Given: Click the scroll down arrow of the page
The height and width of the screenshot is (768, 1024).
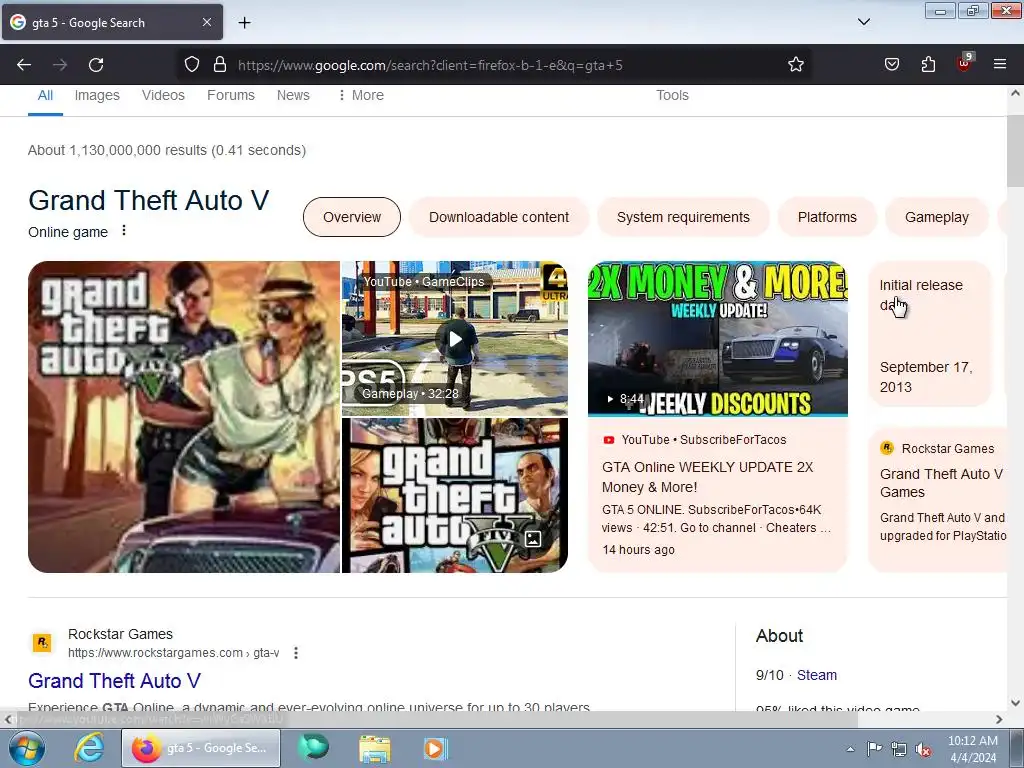Looking at the screenshot, I should pyautogui.click(x=1015, y=703).
